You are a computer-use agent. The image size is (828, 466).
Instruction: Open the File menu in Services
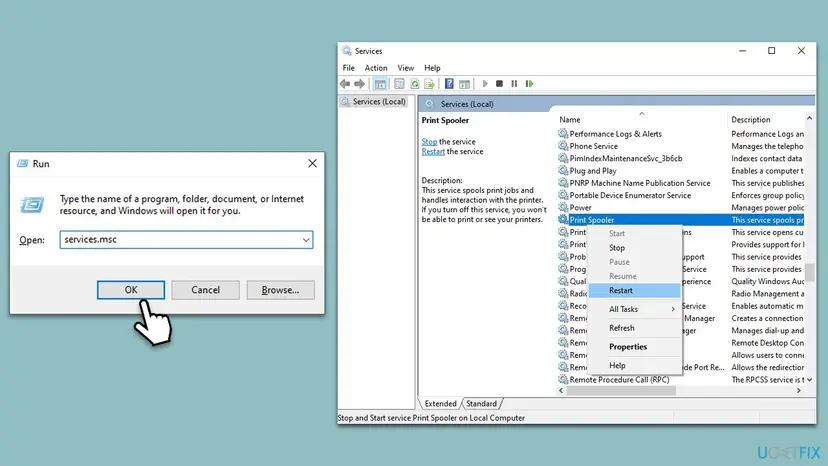pyautogui.click(x=349, y=68)
